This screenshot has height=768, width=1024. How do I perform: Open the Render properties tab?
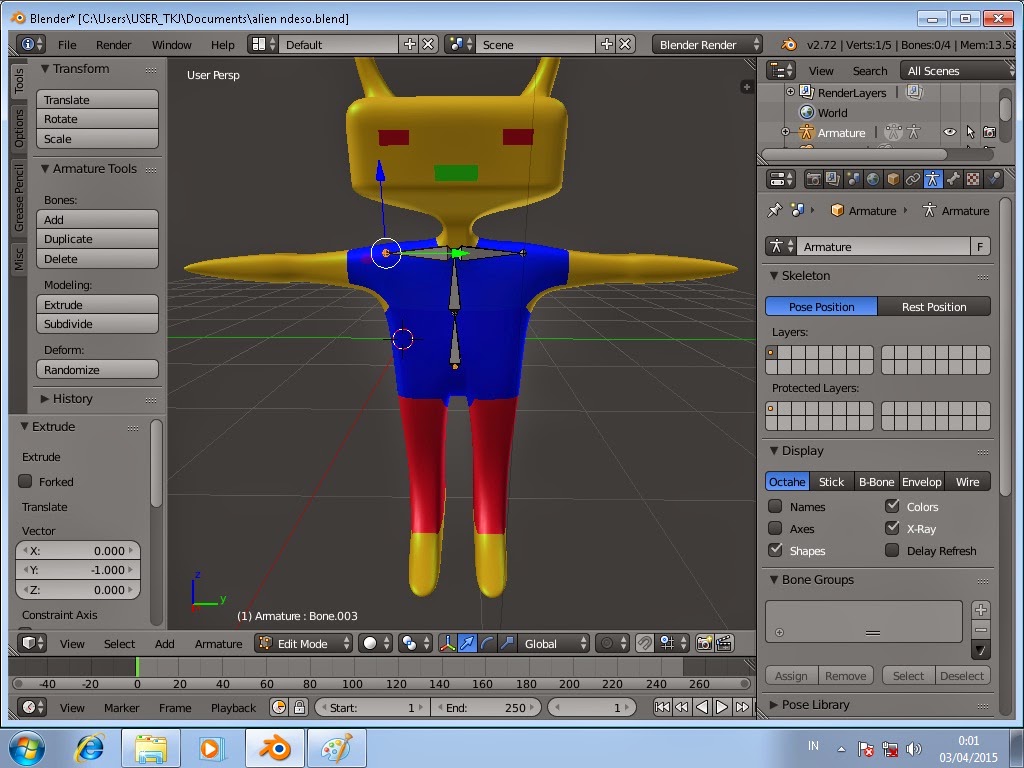coord(813,179)
